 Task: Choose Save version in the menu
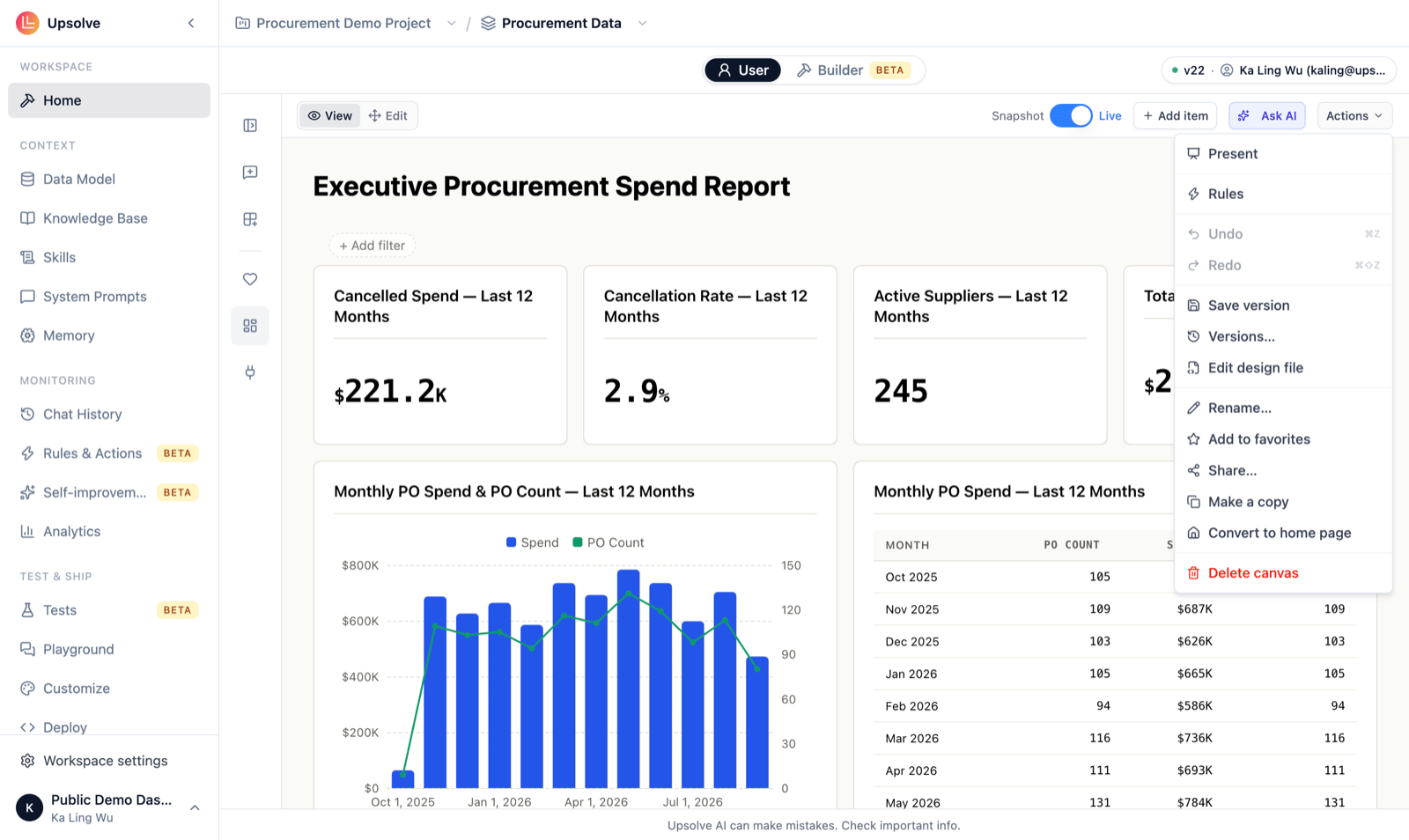pos(1283,306)
